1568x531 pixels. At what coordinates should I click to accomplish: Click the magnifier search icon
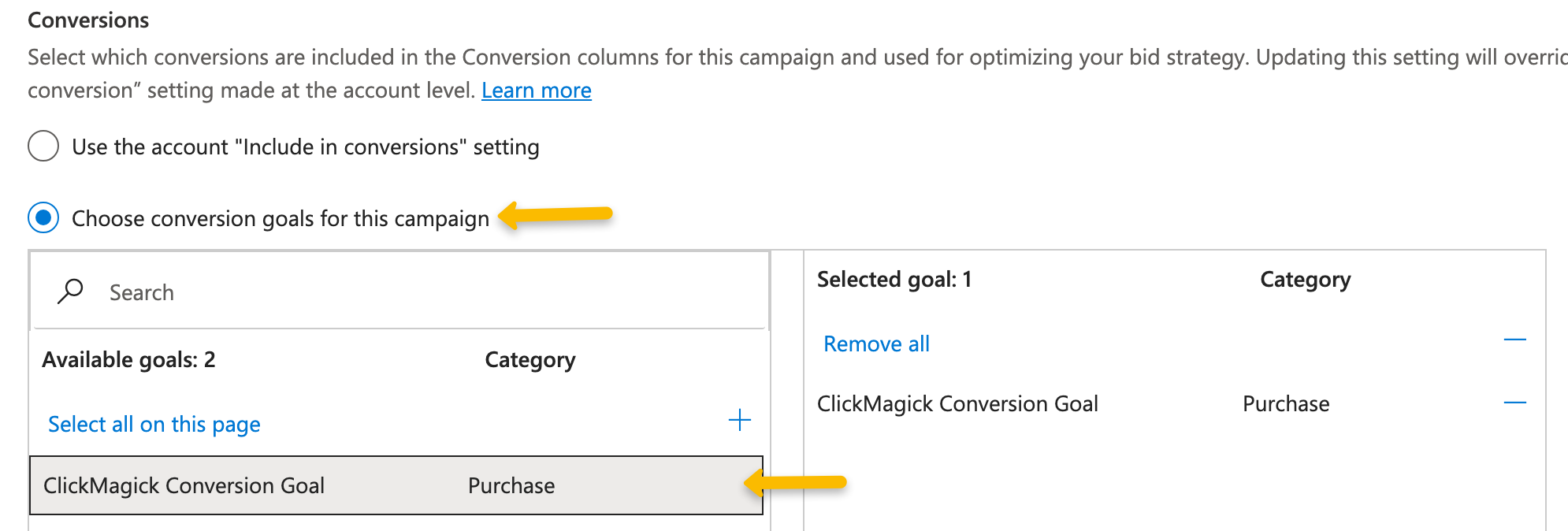click(70, 291)
